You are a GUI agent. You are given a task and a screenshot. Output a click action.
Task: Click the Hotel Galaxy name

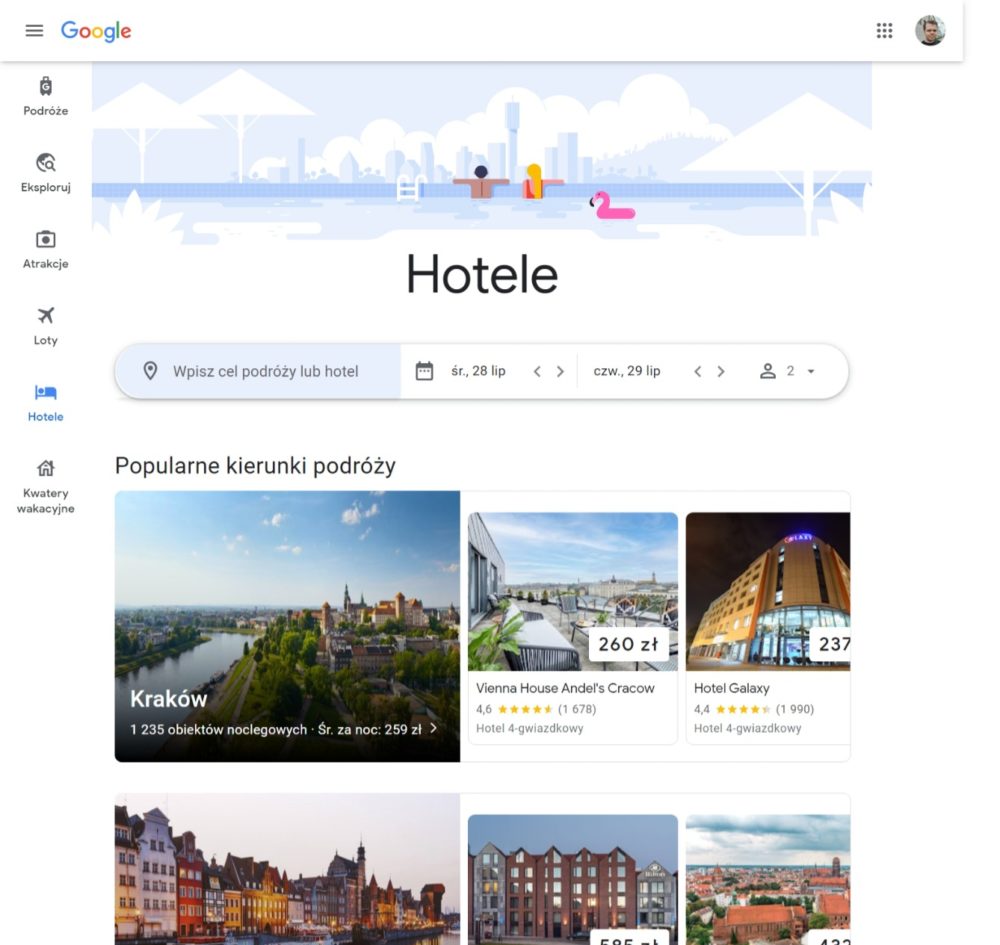coord(732,688)
